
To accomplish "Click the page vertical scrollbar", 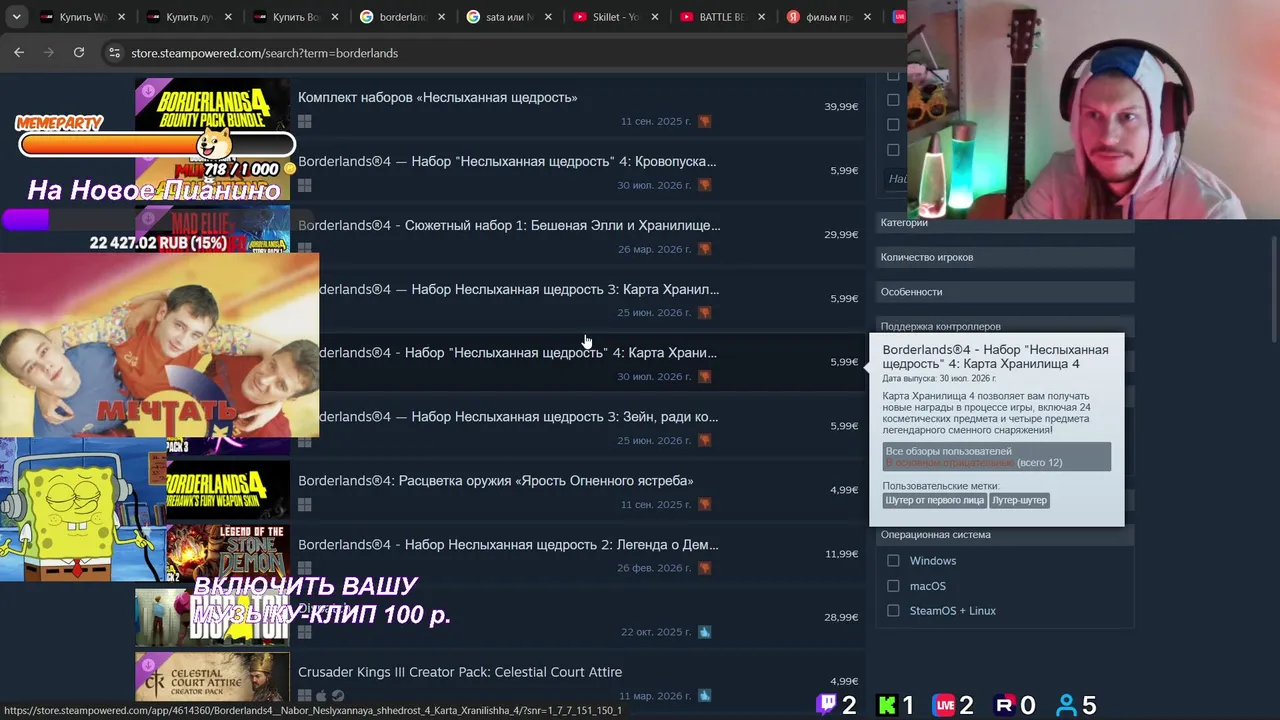I will click(1274, 290).
